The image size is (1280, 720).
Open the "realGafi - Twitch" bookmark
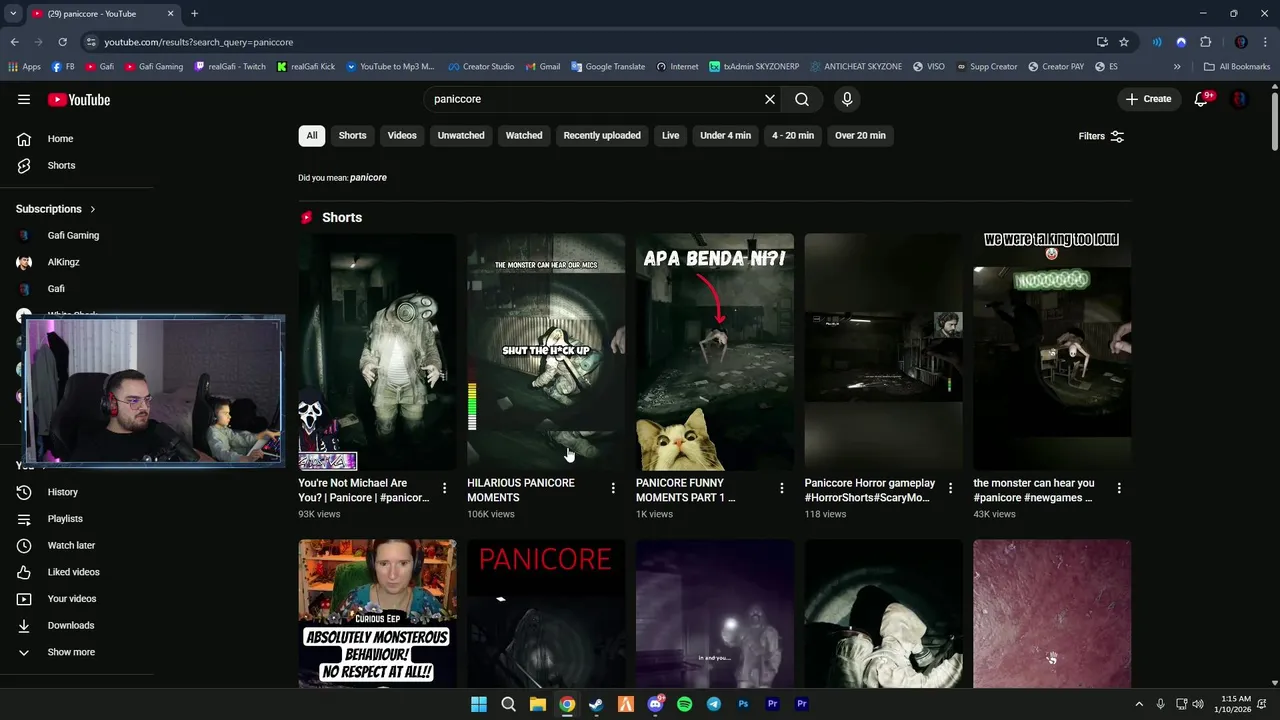click(230, 67)
